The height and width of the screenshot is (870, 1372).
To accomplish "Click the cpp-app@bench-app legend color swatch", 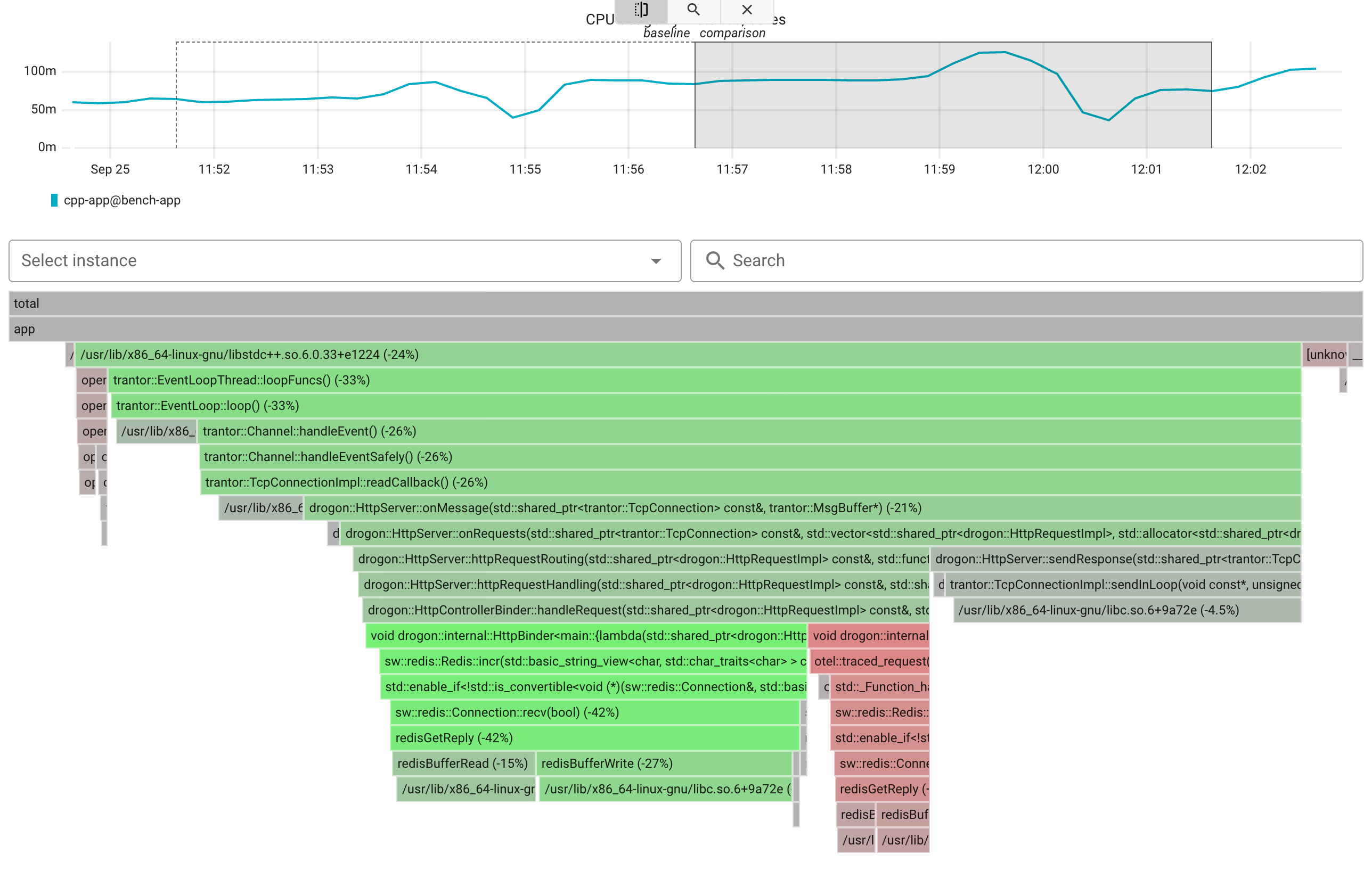I will tap(54, 200).
